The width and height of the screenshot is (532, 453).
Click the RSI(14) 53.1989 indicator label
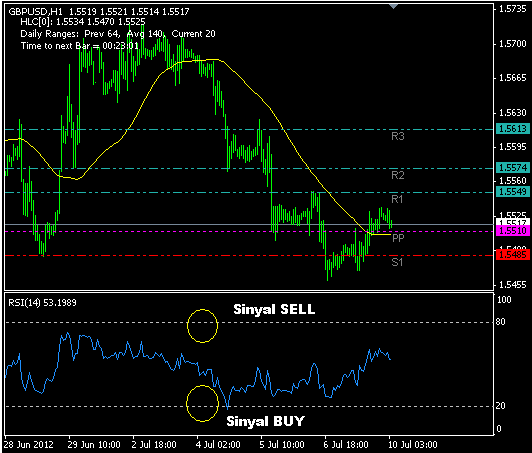tap(42, 303)
